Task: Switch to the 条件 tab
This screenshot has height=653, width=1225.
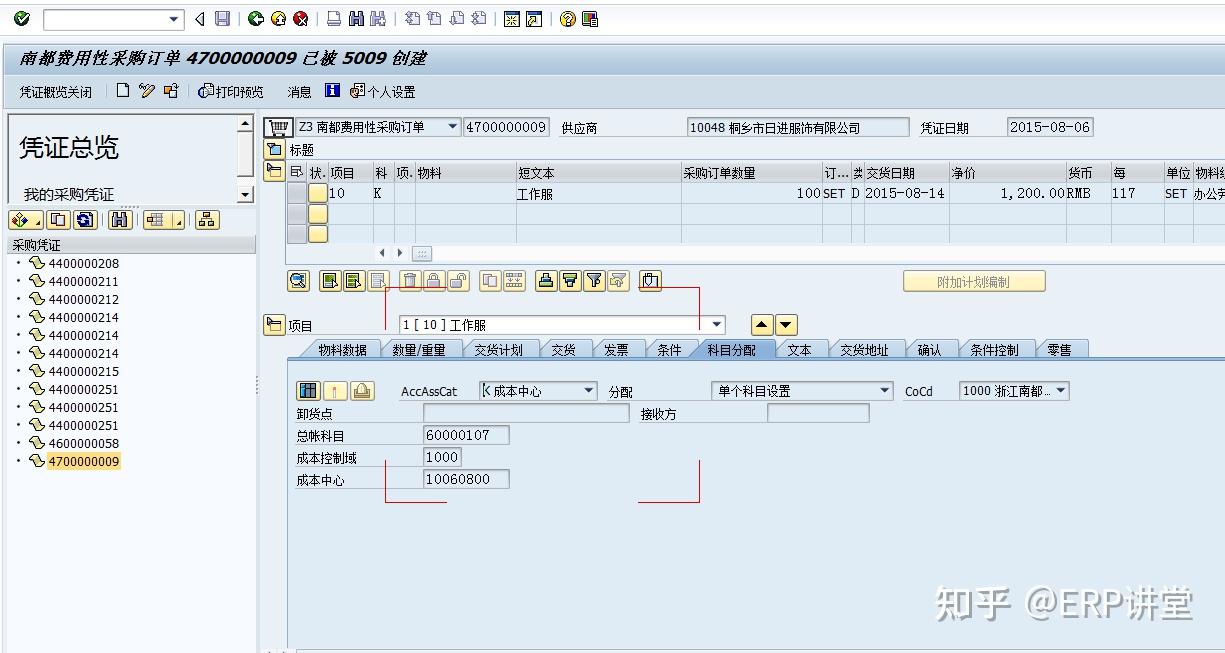Action: tap(668, 349)
